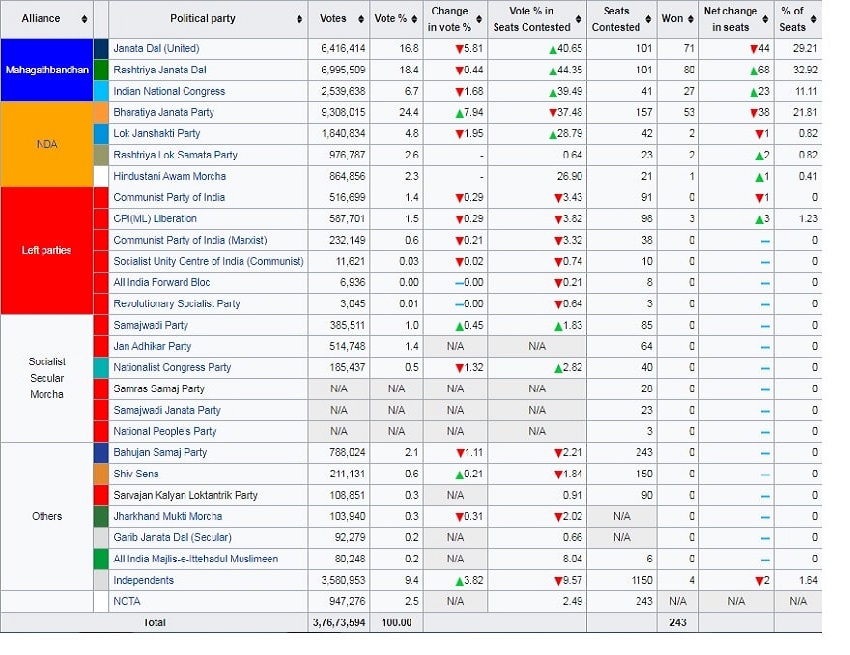
Task: Open Lok Janshakti Party link
Action: coord(156,133)
